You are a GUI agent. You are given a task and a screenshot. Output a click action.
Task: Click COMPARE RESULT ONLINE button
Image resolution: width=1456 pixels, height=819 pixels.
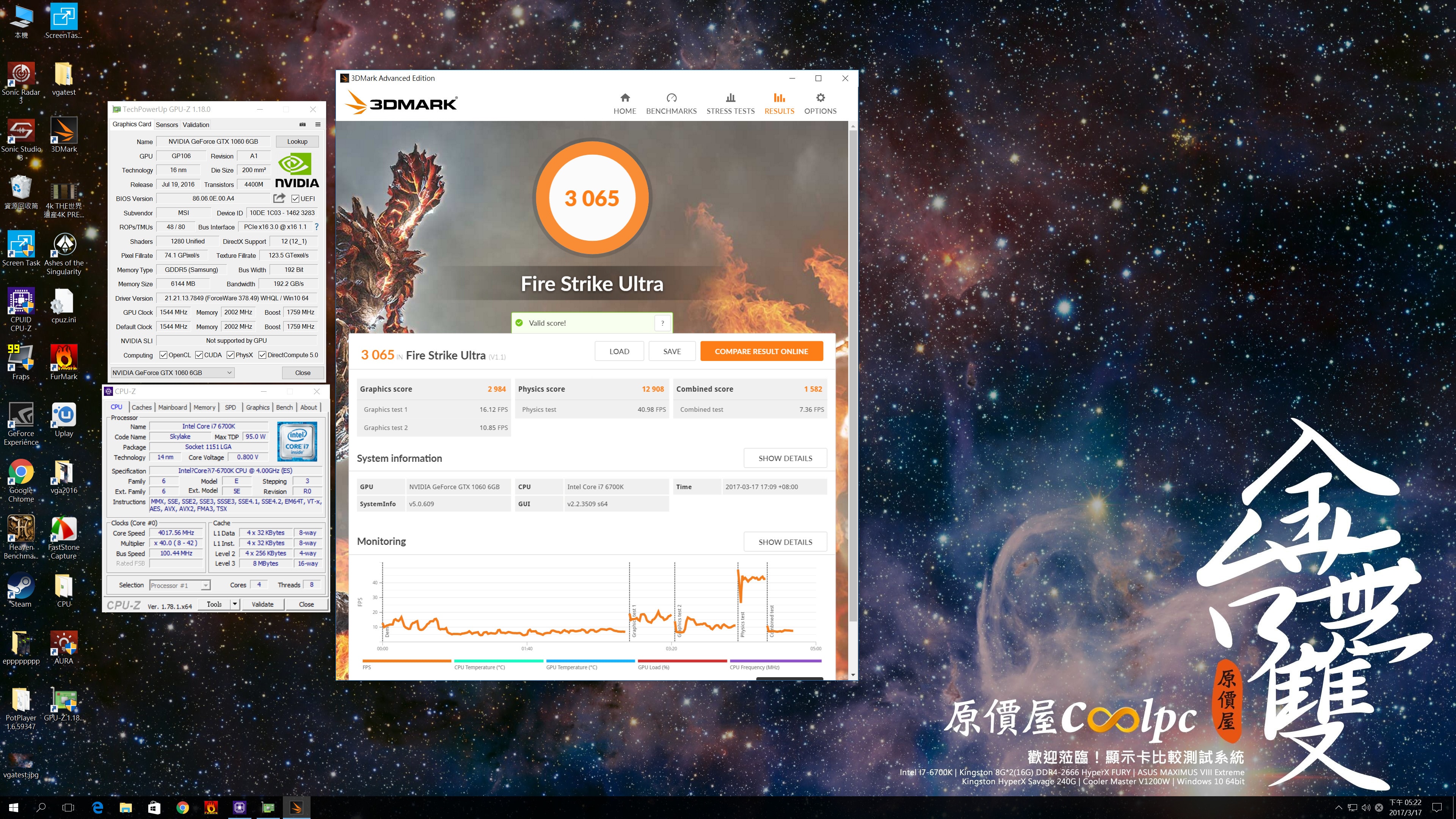coord(761,351)
